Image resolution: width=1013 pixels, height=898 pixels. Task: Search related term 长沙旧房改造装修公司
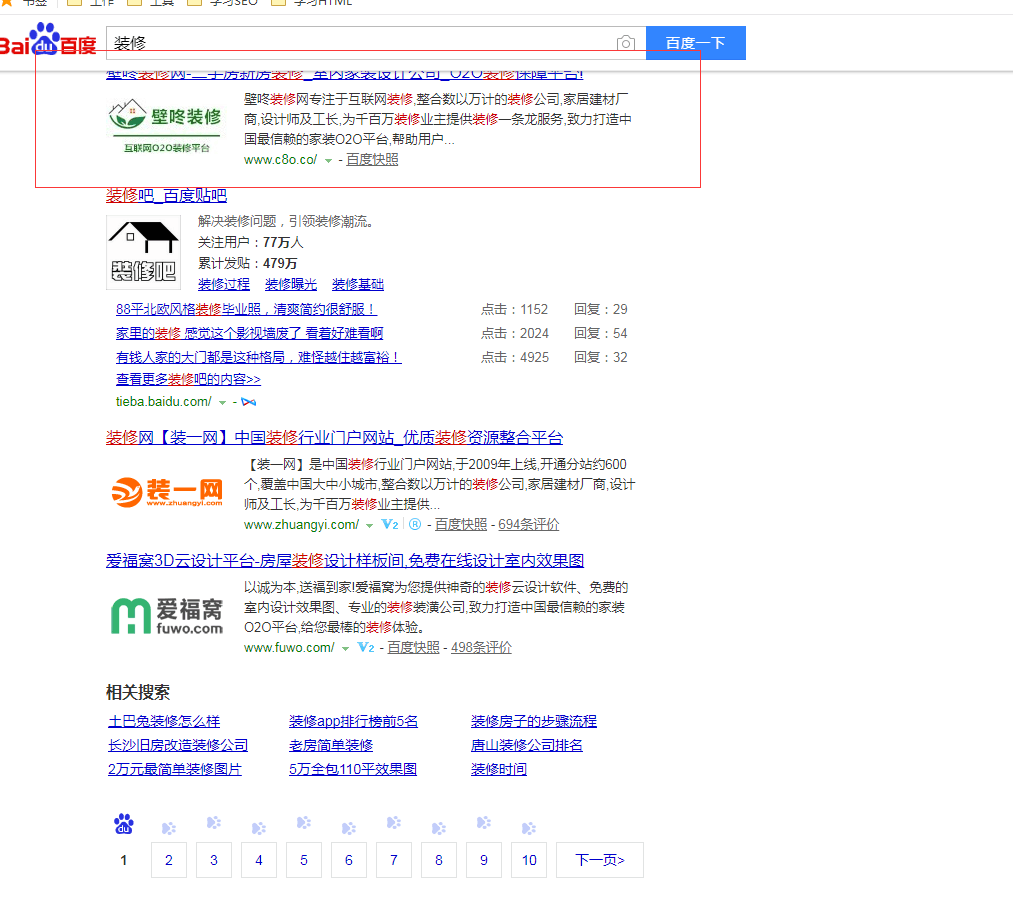click(178, 745)
